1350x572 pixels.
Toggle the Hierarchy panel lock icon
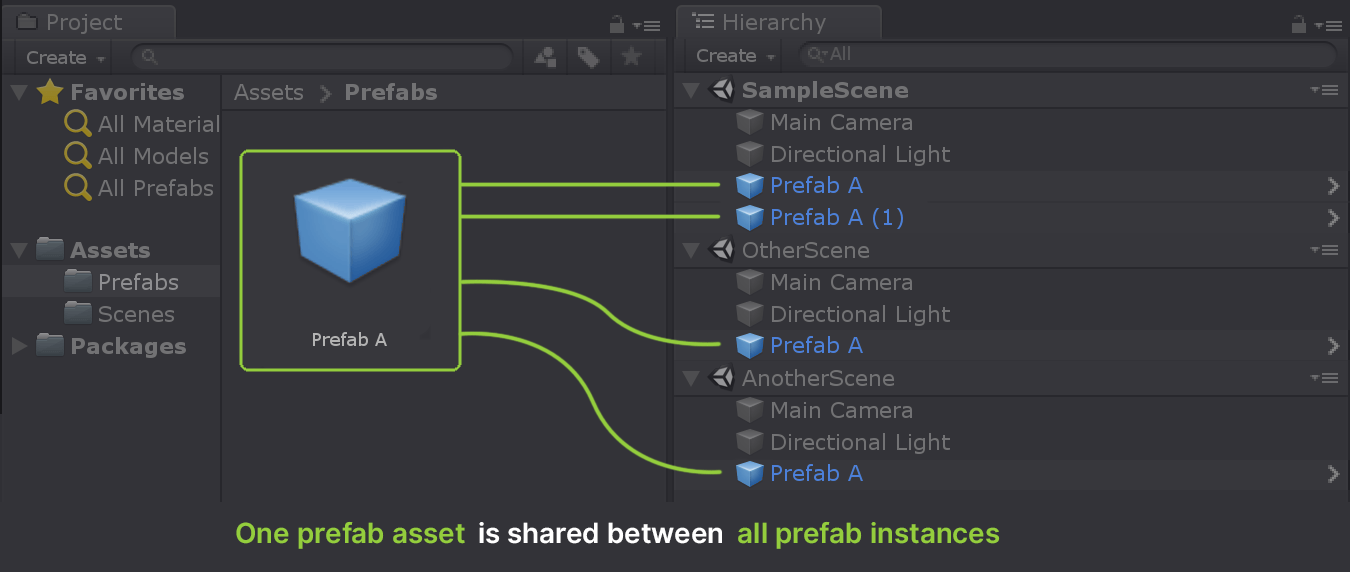click(1299, 24)
